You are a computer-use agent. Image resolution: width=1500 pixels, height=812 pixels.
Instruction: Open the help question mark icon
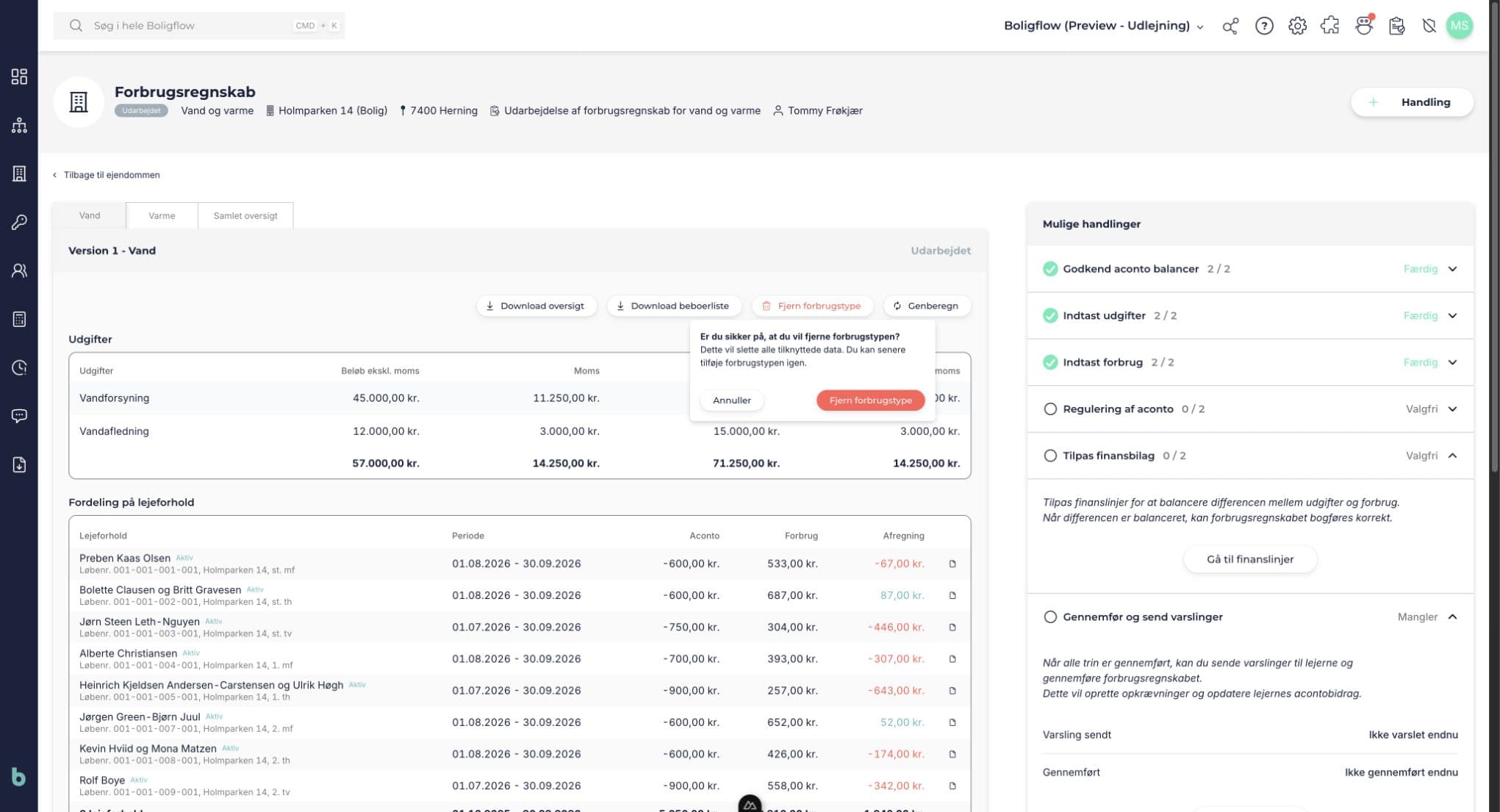point(1264,26)
